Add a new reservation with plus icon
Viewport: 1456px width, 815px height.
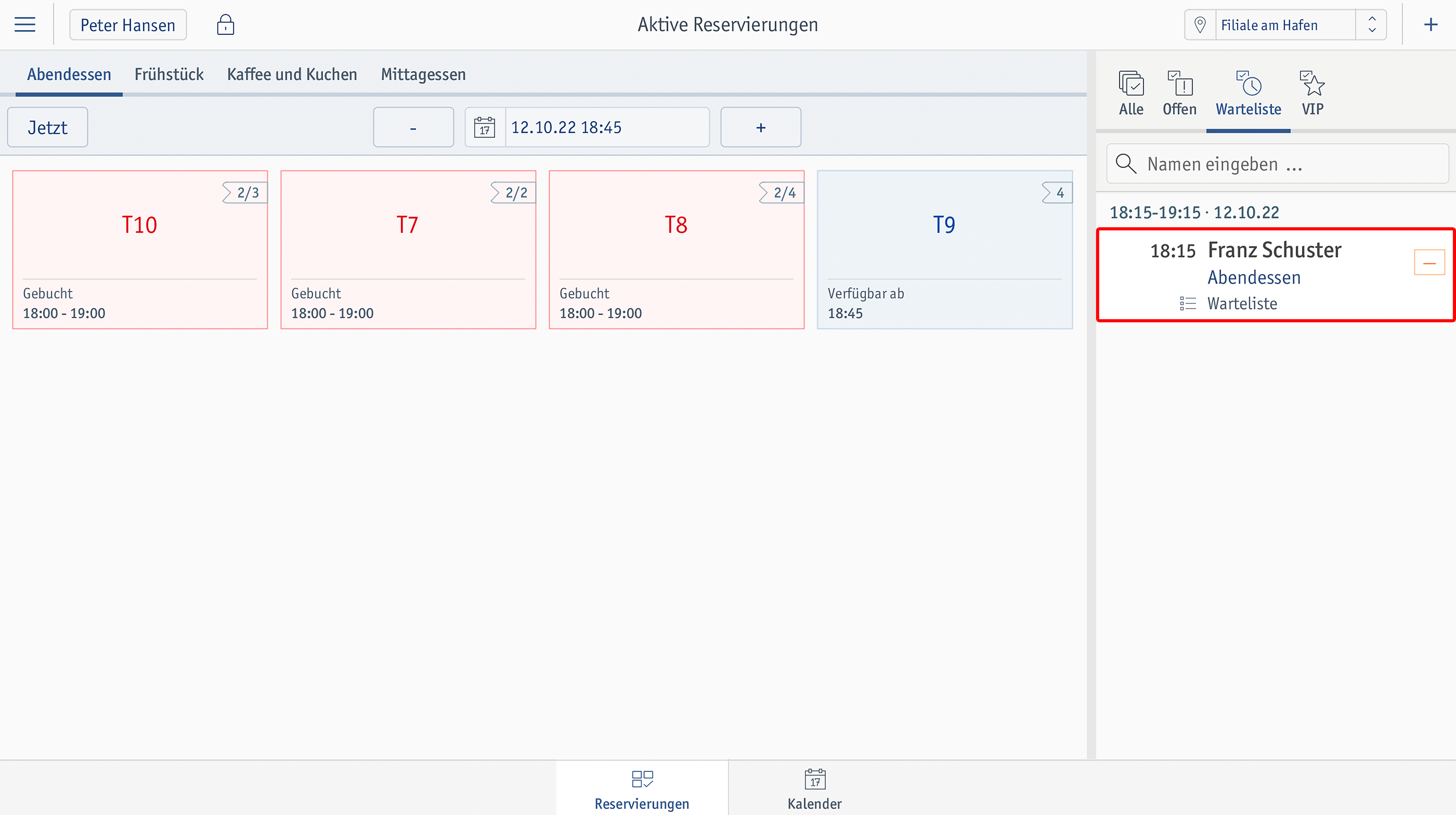[1431, 25]
